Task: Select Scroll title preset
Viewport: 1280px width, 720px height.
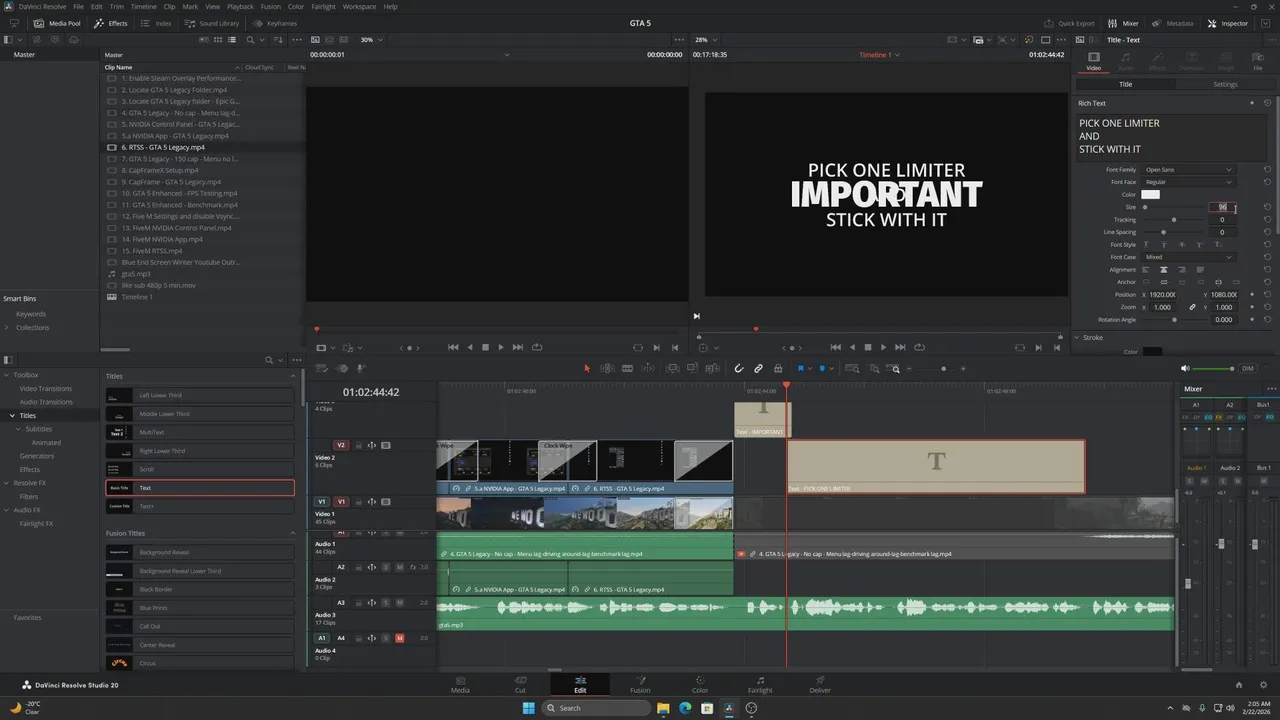Action: (200, 469)
